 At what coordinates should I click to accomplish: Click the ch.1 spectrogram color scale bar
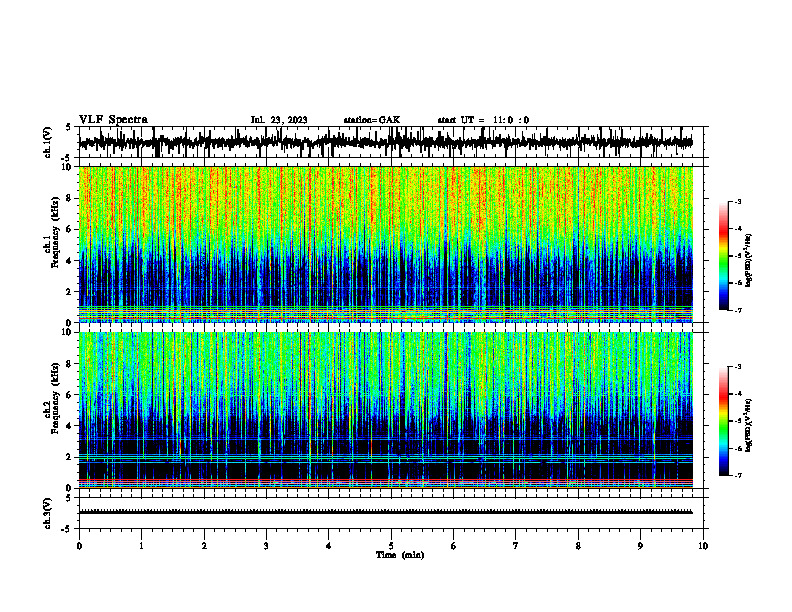(x=724, y=256)
